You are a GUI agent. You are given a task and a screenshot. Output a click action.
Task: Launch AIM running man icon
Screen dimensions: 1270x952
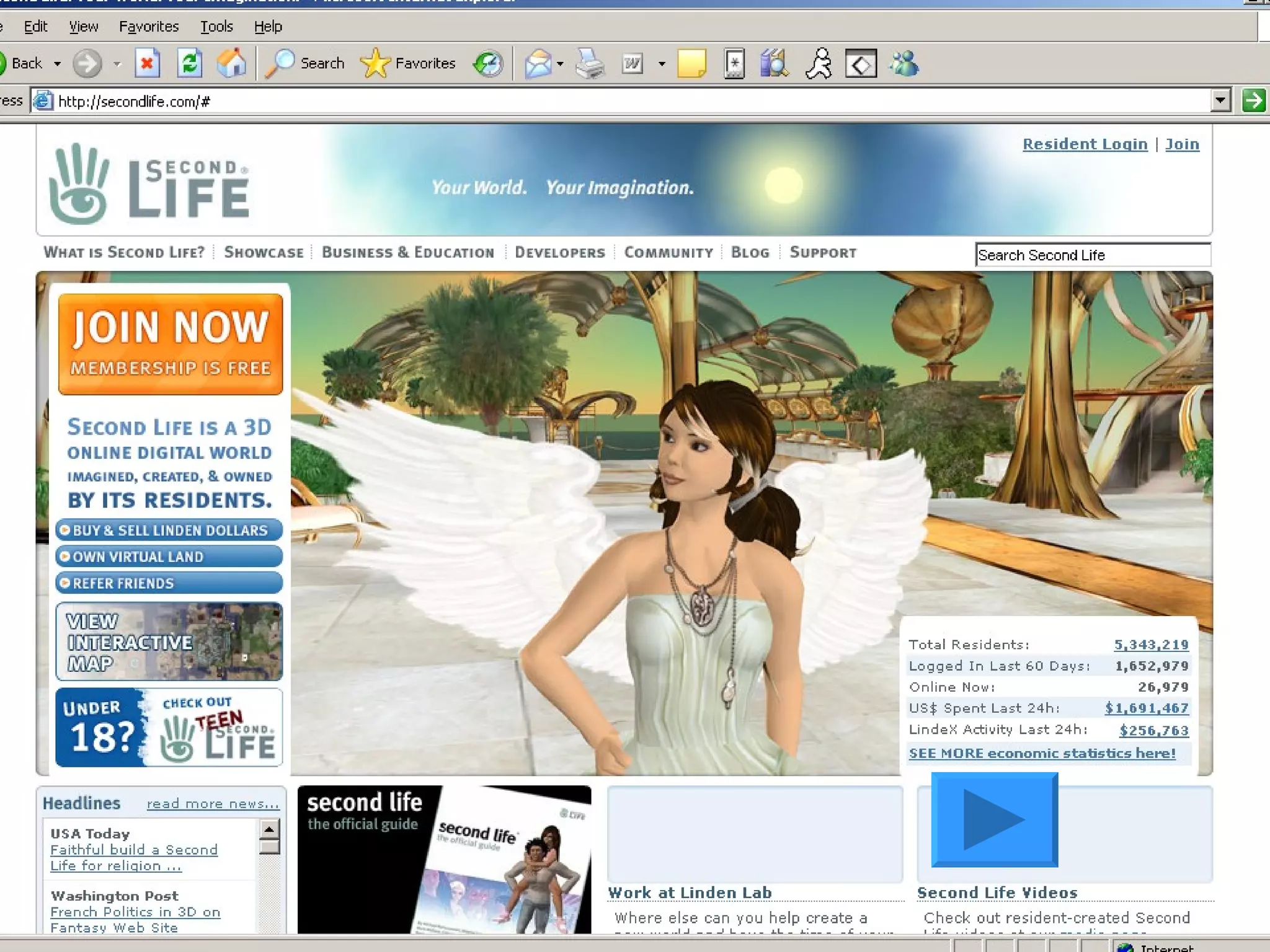819,63
